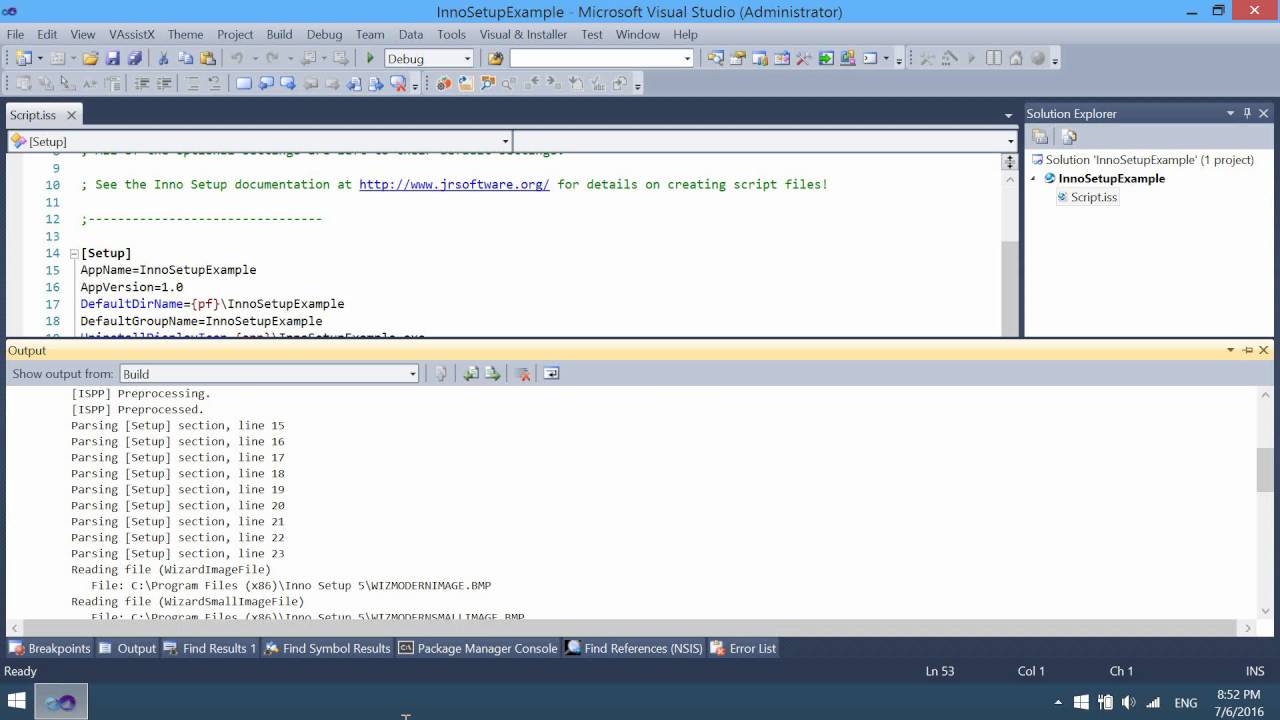Click the Toolbox icon with crossed tools
The width and height of the screenshot is (1280, 720).
click(804, 58)
